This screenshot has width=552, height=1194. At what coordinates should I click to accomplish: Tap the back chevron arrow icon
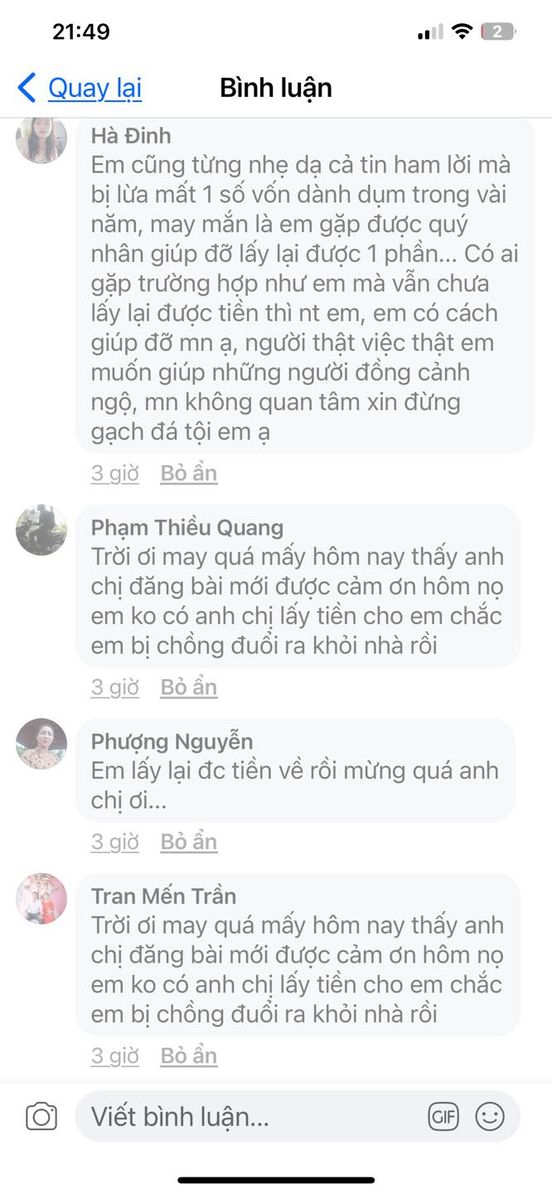coord(27,88)
